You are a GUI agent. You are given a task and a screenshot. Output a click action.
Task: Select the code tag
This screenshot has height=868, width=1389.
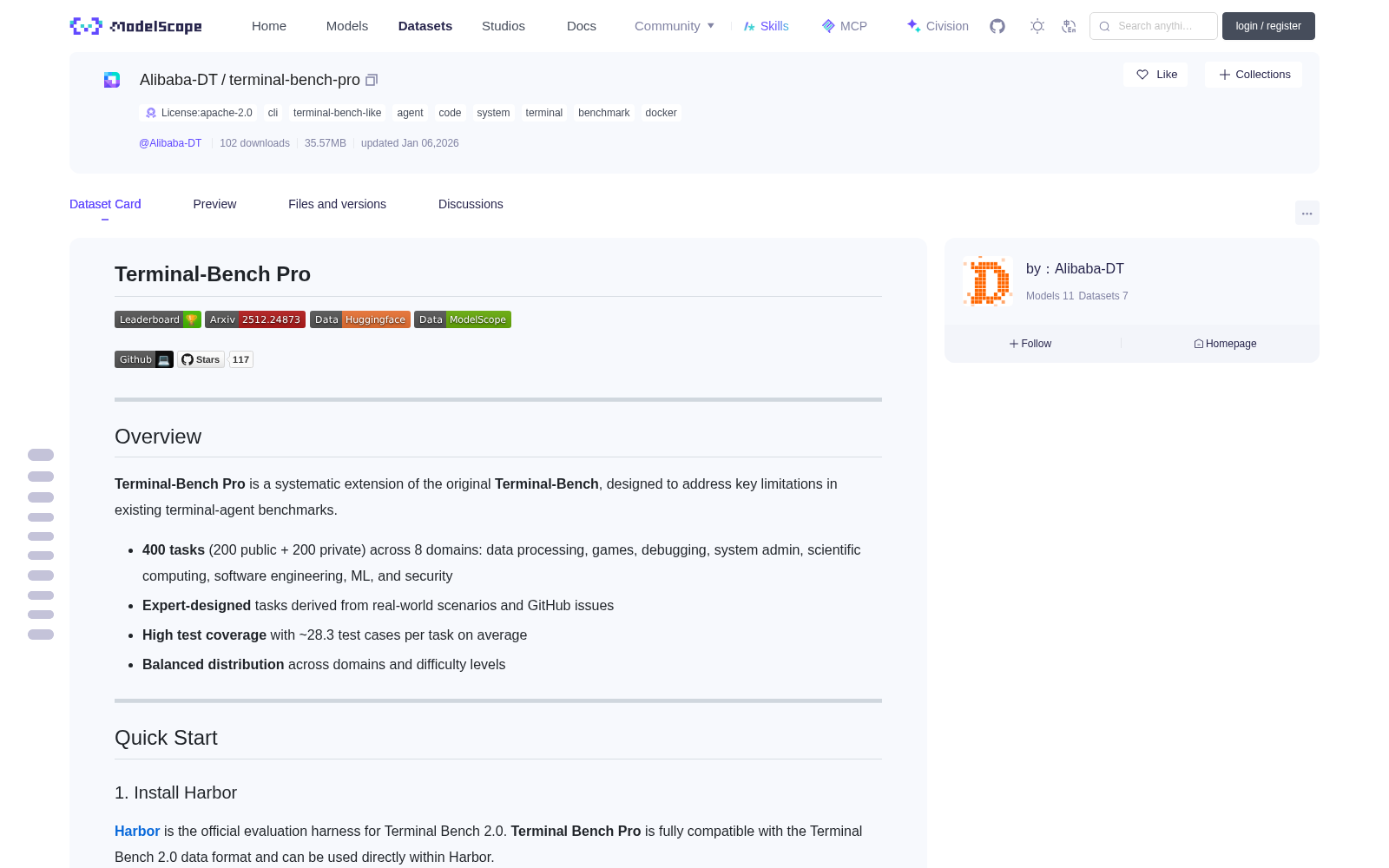click(450, 113)
